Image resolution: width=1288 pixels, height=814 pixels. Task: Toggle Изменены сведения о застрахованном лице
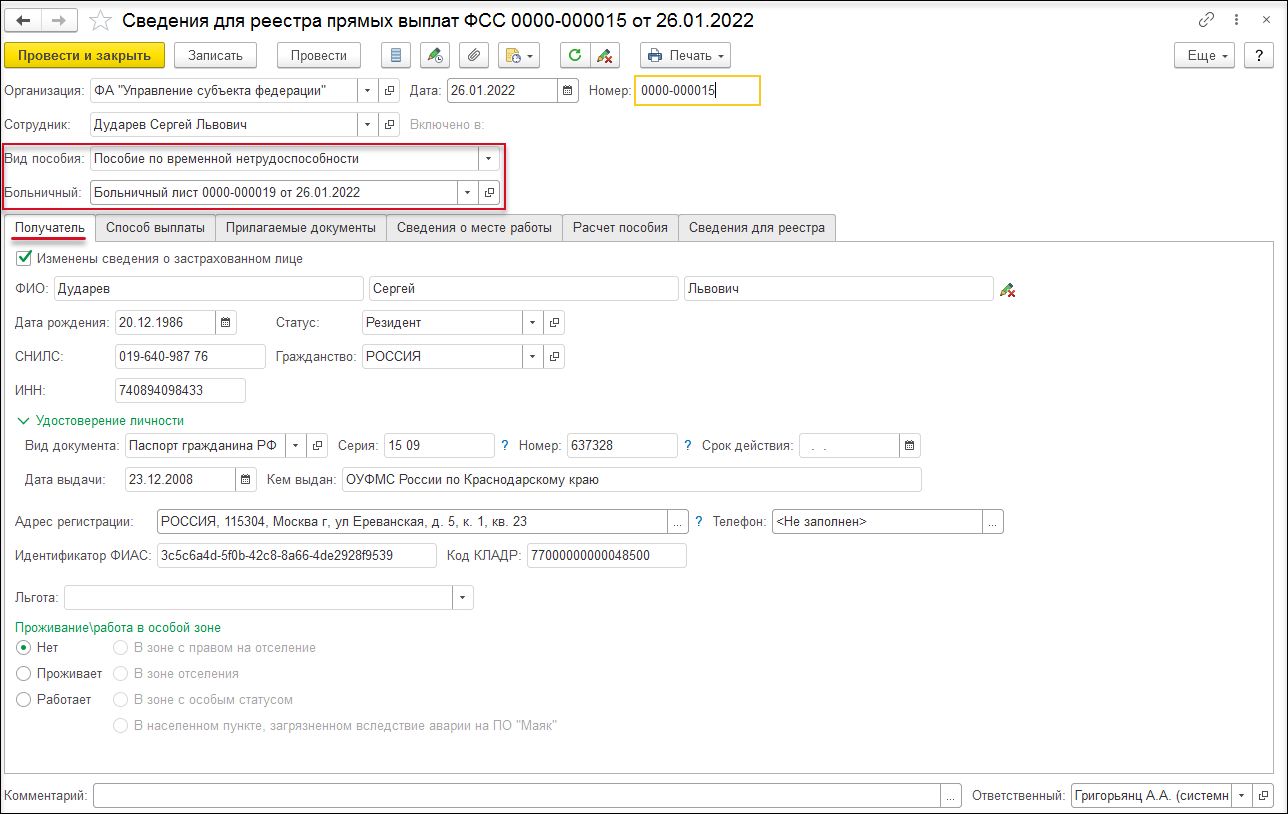[24, 258]
